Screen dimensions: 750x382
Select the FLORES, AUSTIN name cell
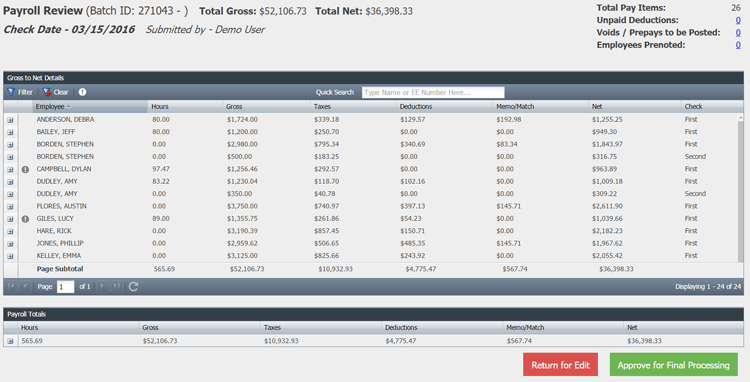(62, 207)
